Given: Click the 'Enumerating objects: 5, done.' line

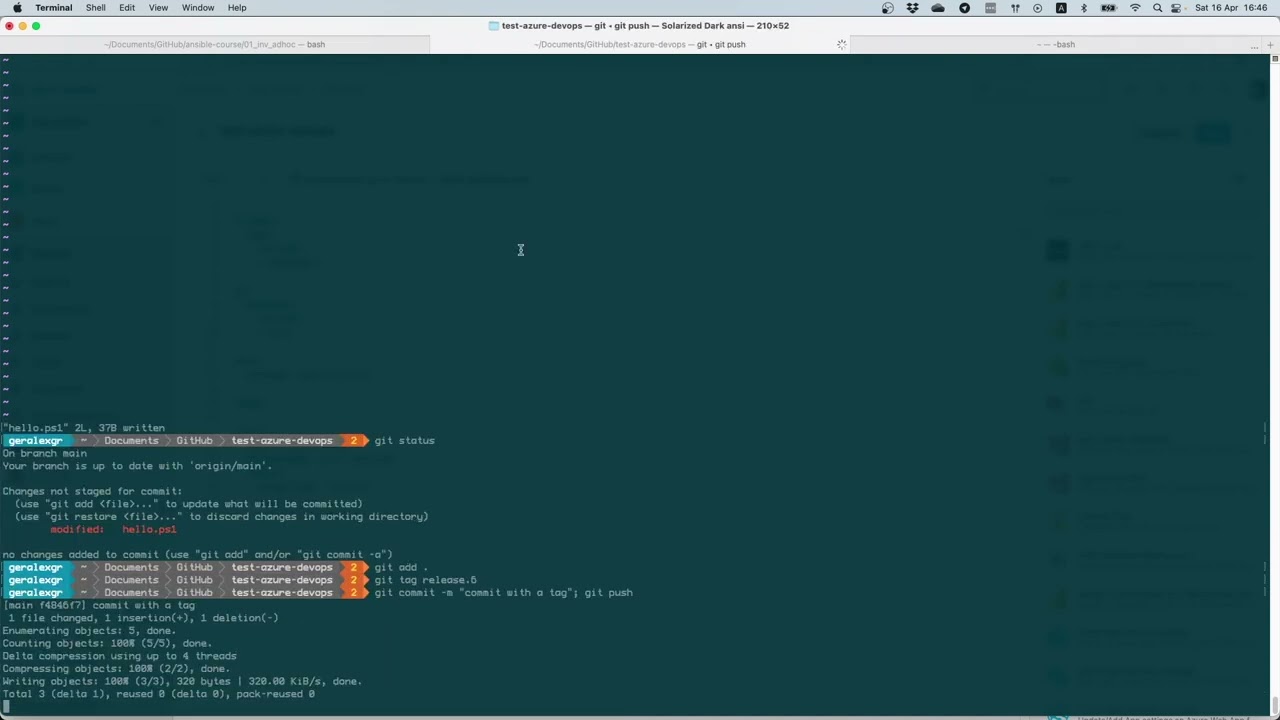Looking at the screenshot, I should [89, 631].
